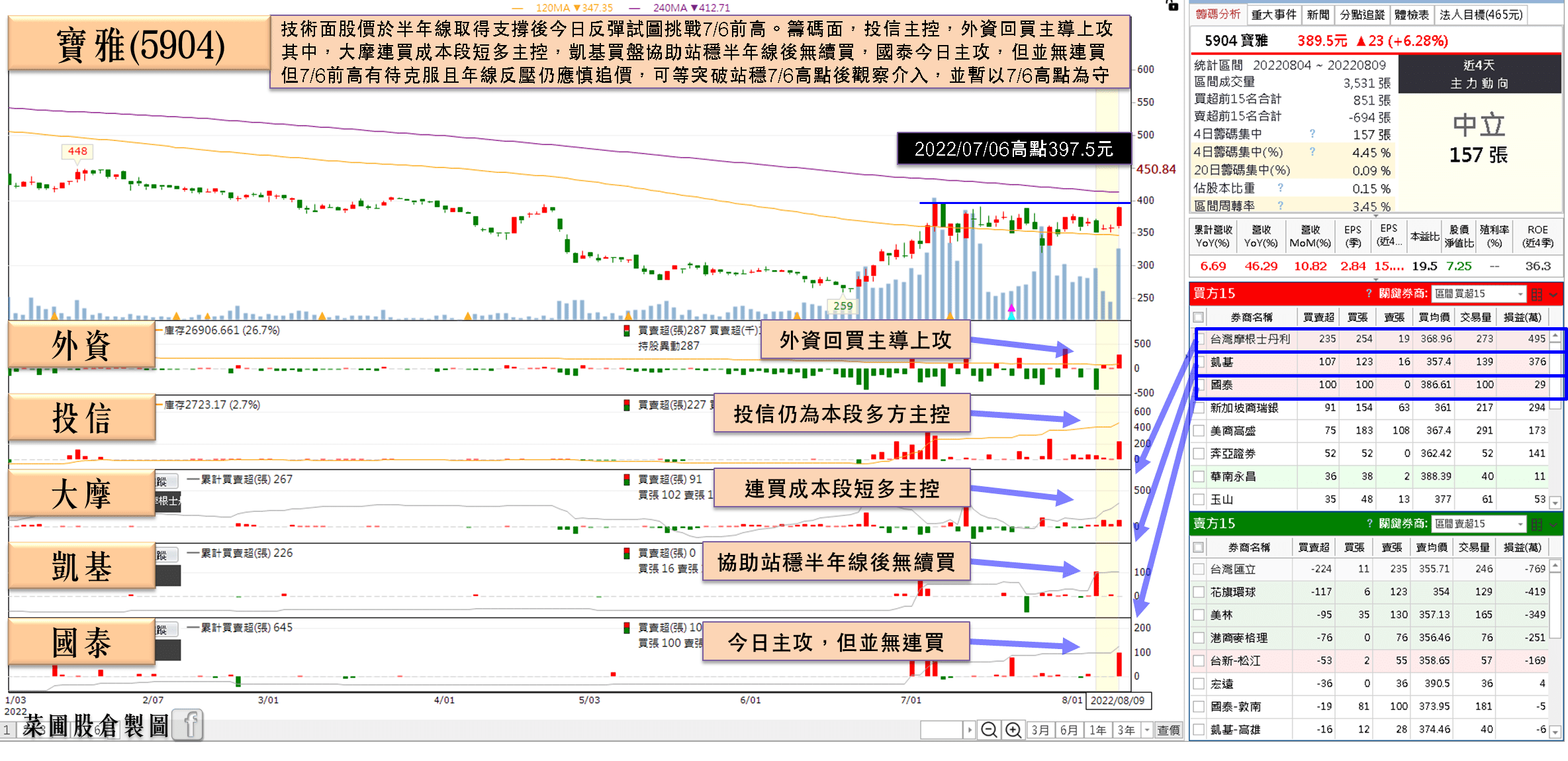
Task: Click the play arrow beside the chart input box
Action: pos(970,730)
